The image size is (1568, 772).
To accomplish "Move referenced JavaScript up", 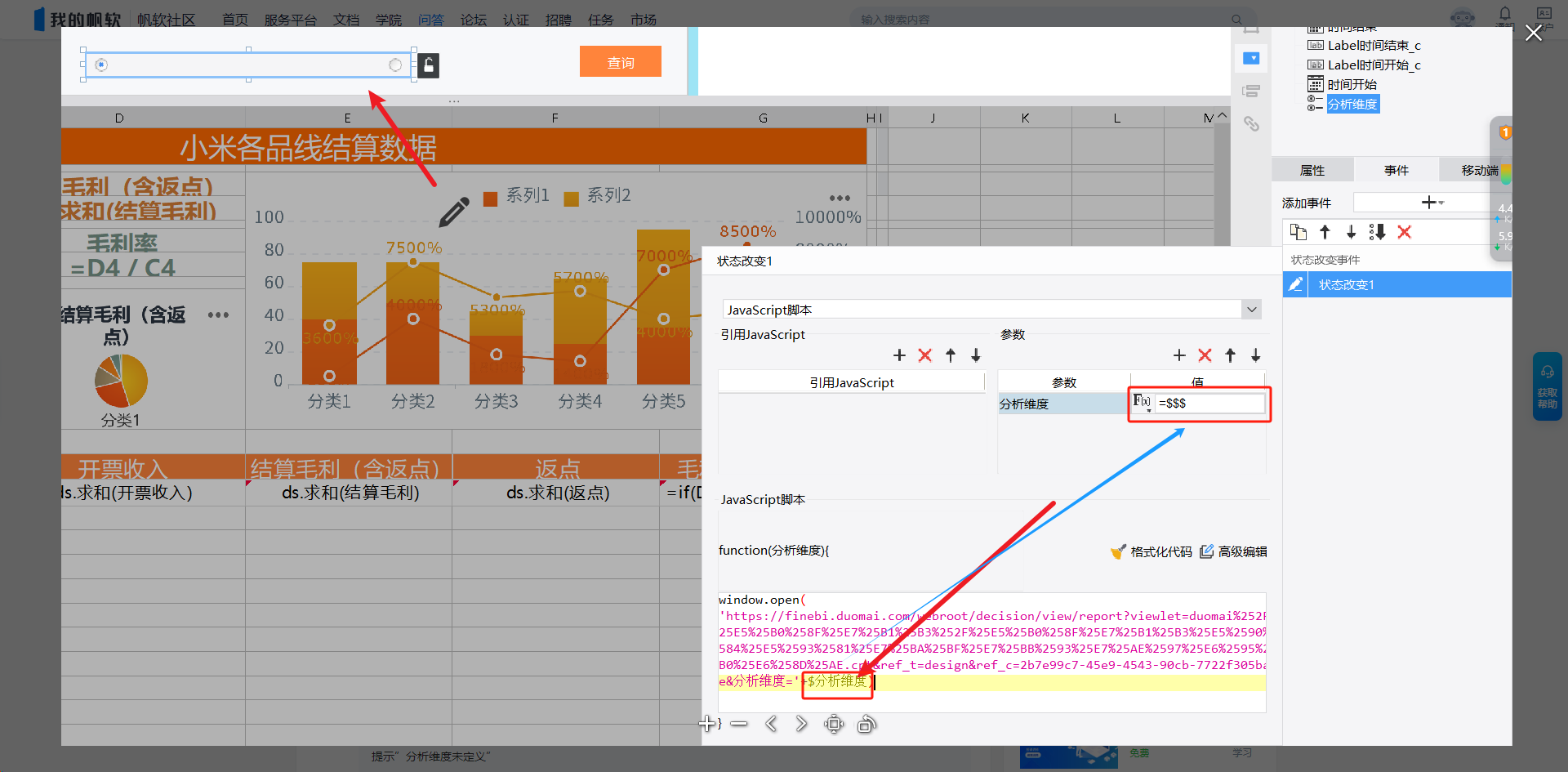I will click(951, 355).
